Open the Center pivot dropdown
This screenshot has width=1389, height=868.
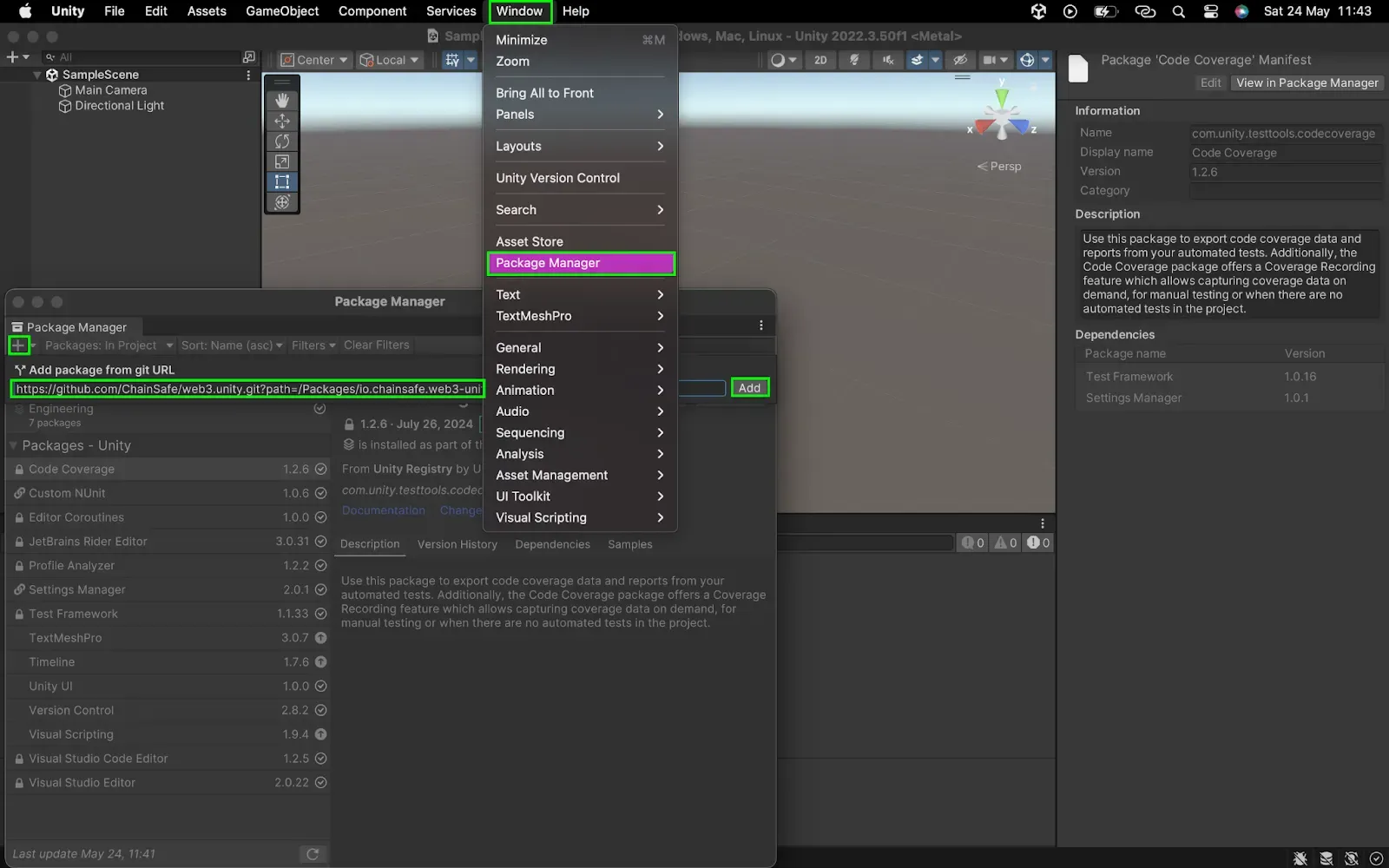coord(314,60)
